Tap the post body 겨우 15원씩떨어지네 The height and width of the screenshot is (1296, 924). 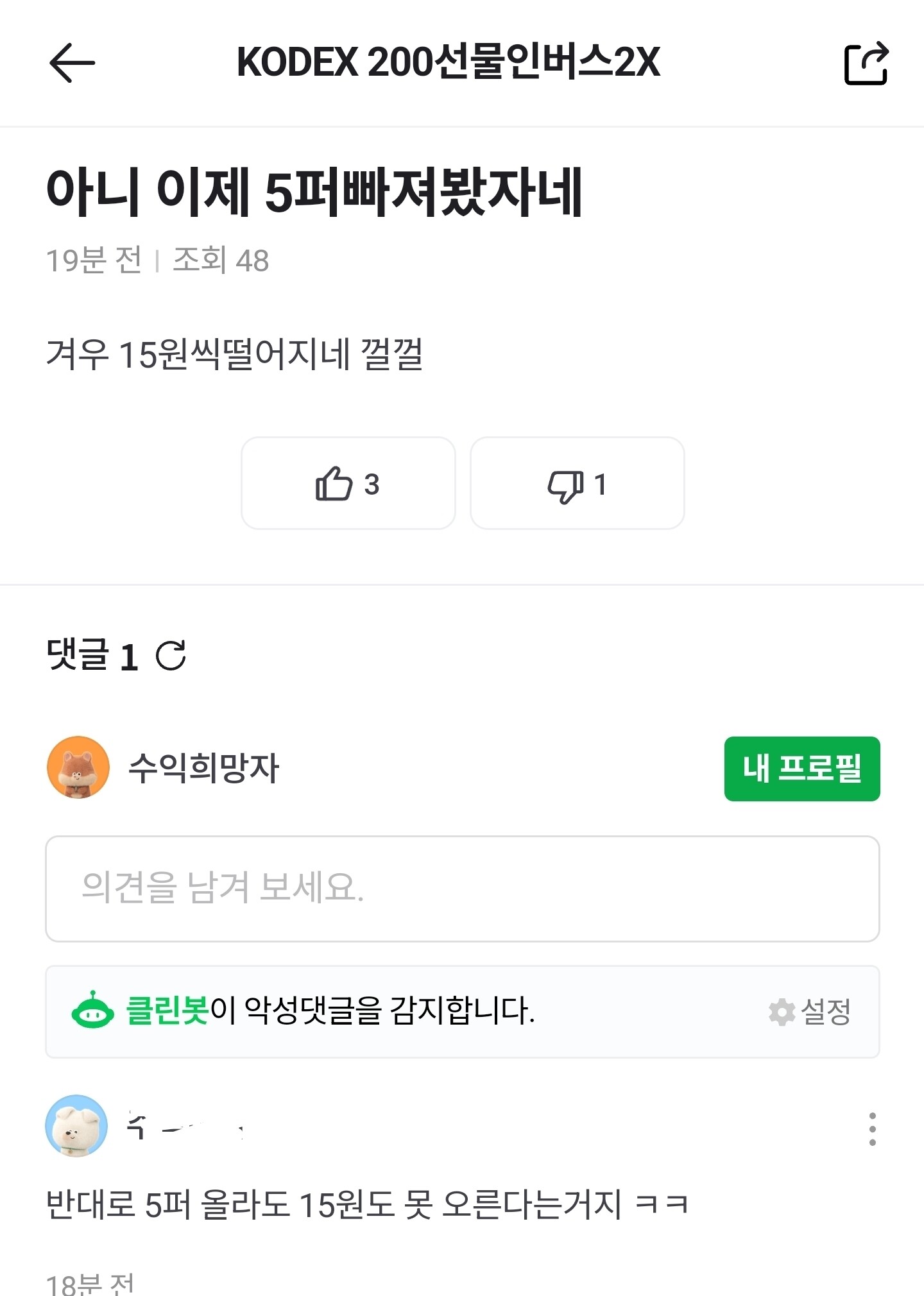tap(234, 354)
